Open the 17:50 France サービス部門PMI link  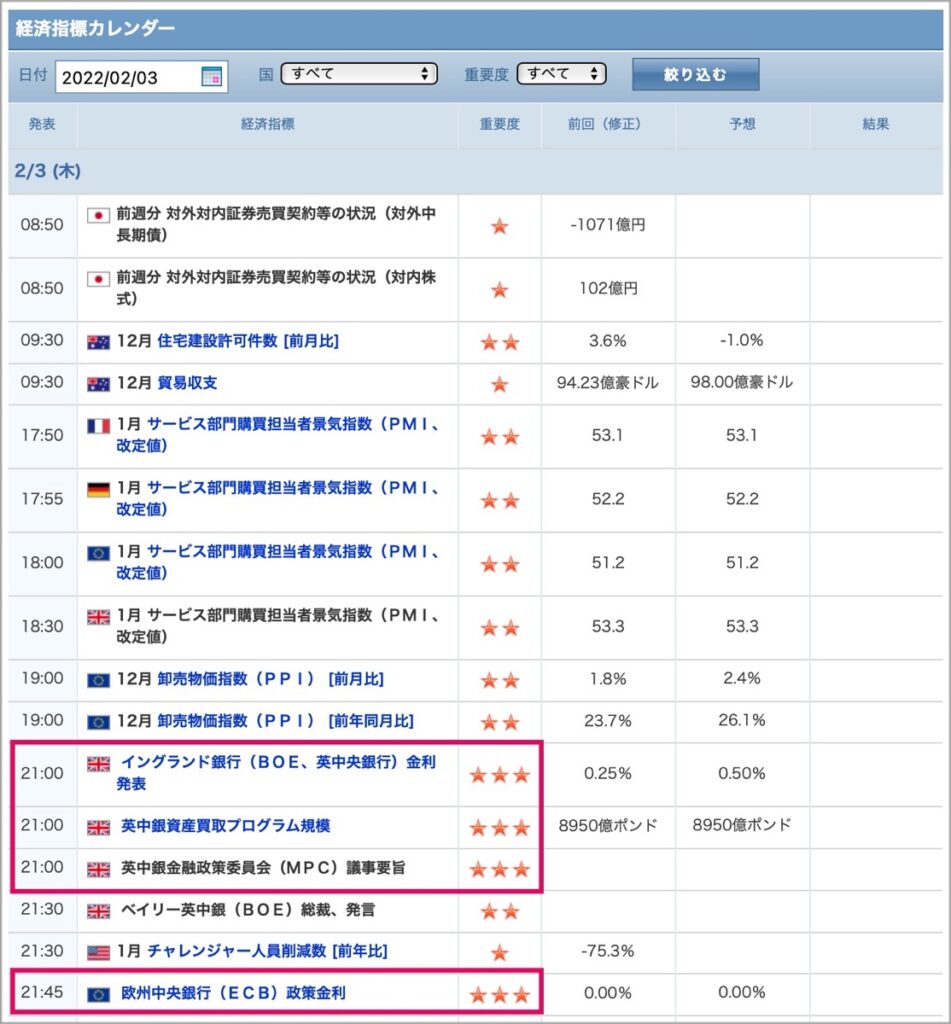tap(278, 434)
